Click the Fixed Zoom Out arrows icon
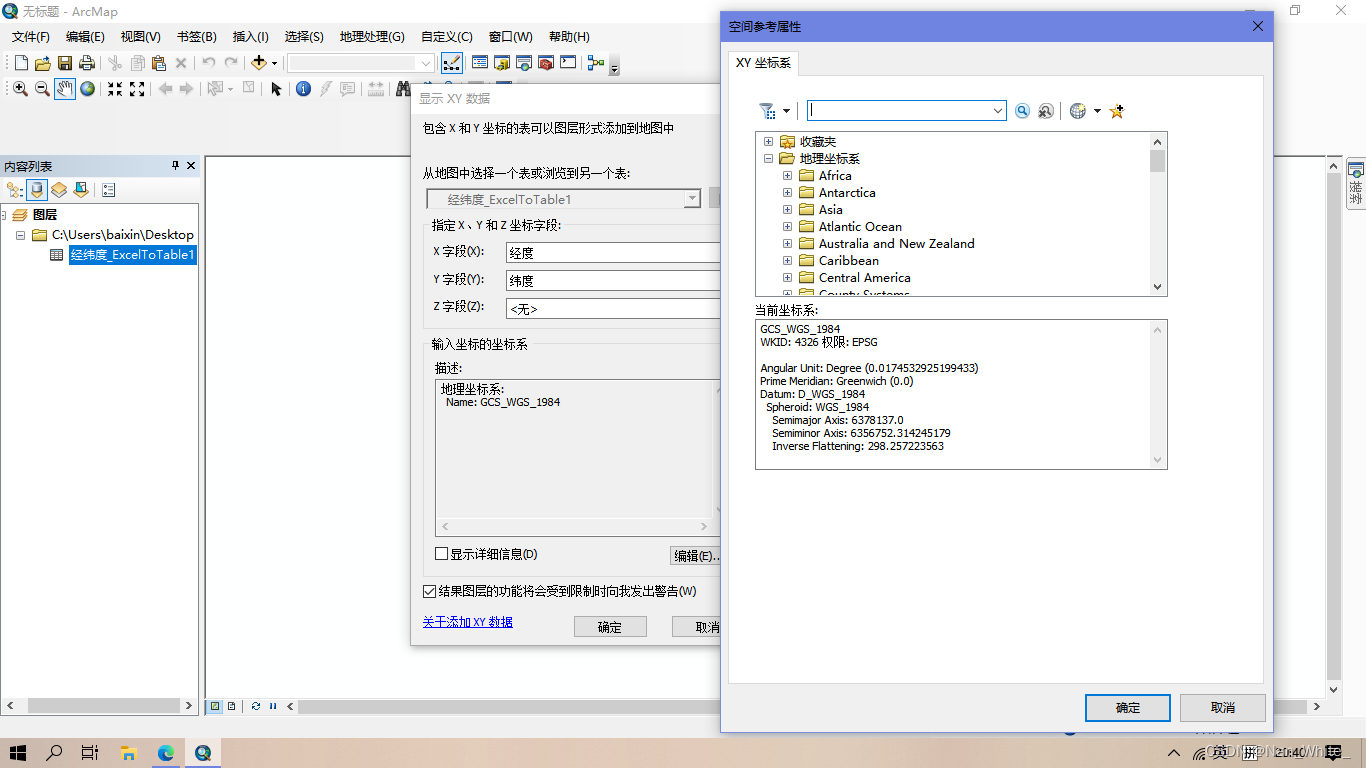This screenshot has width=1366, height=768. (x=137, y=89)
